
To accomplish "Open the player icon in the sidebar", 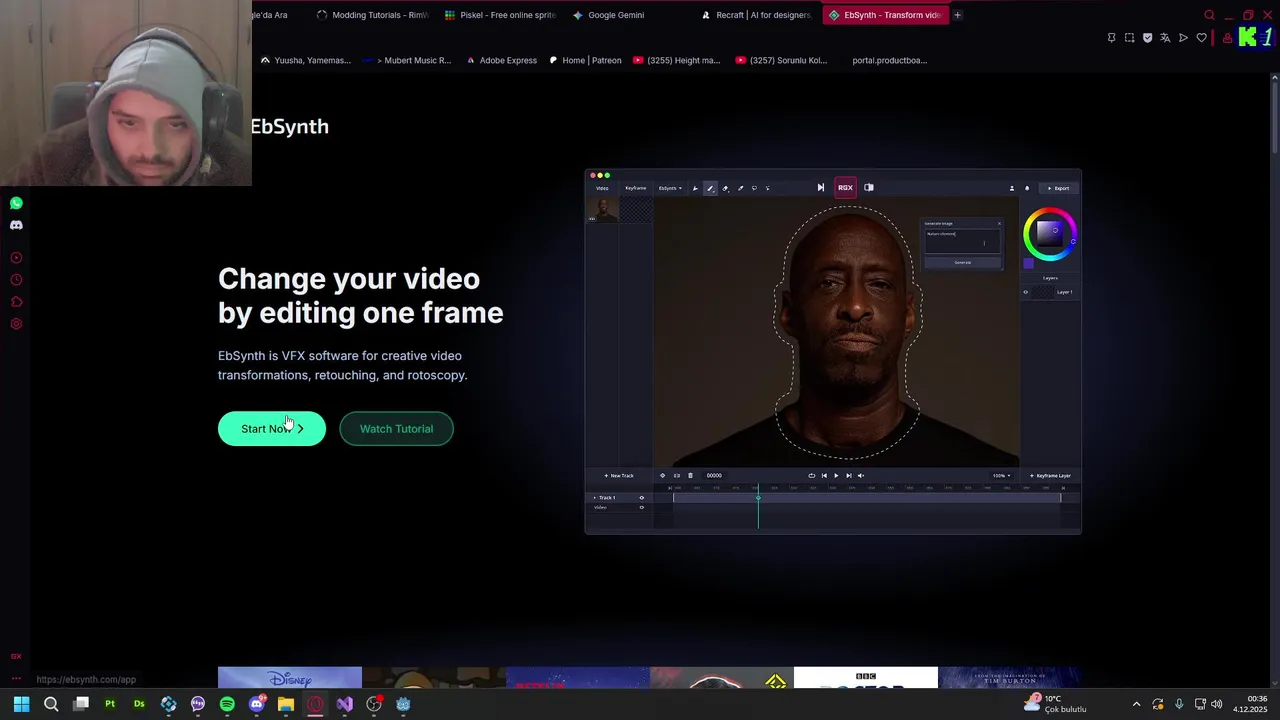I will pyautogui.click(x=16, y=258).
